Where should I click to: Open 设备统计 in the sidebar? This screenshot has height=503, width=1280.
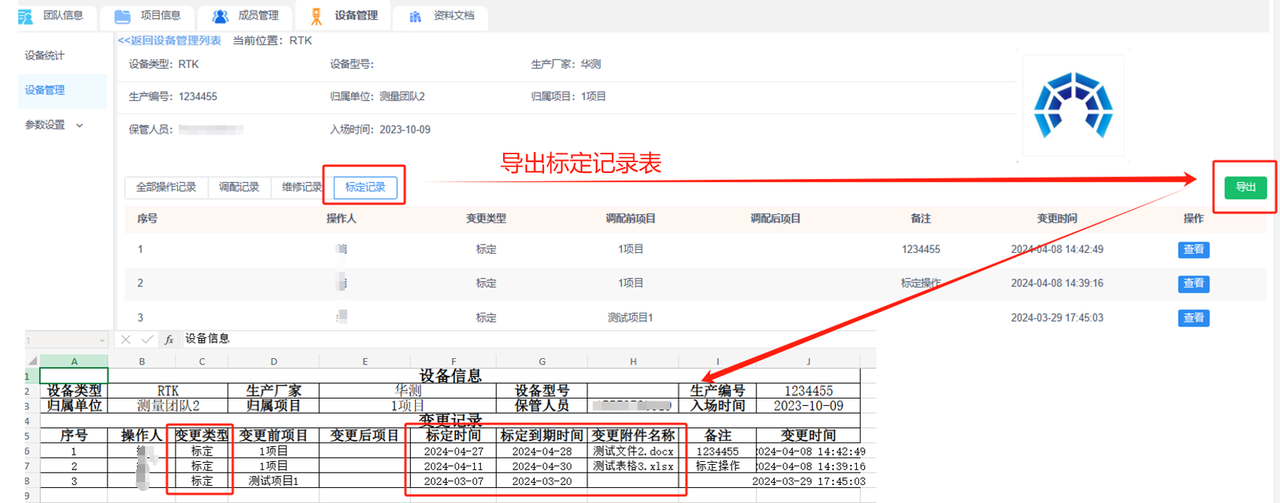[x=45, y=55]
